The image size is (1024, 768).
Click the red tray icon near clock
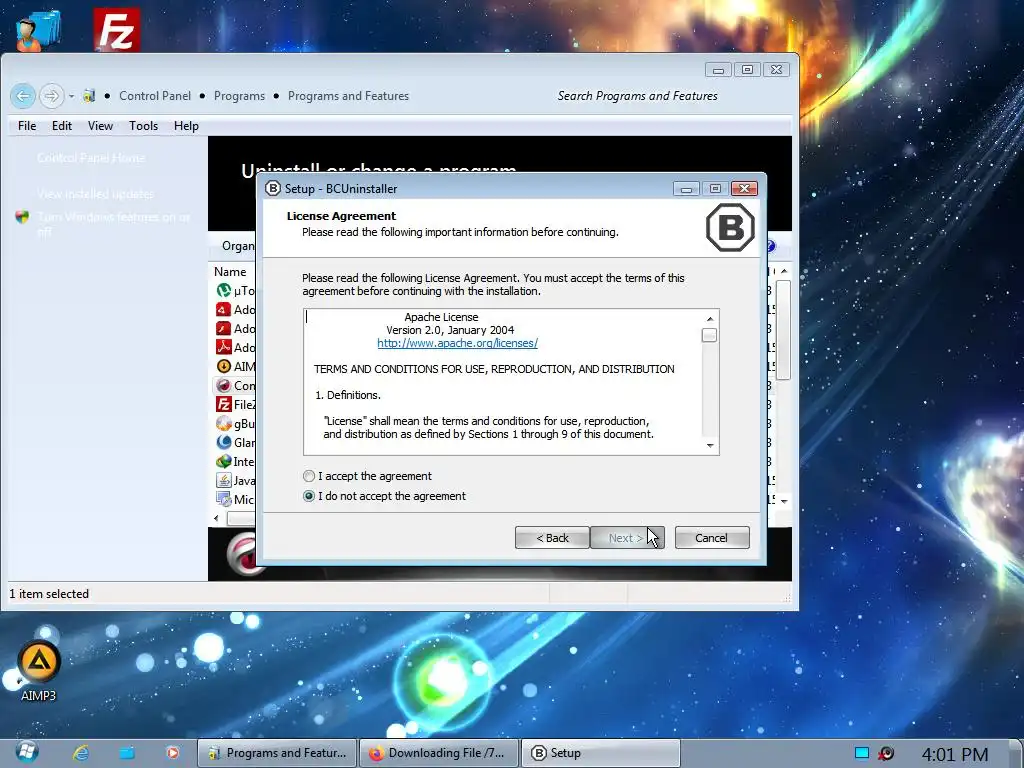point(886,753)
